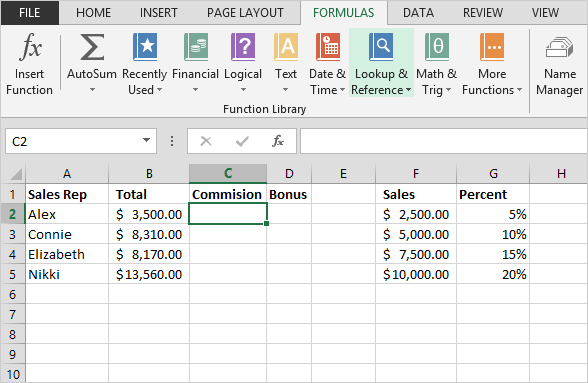
Task: Select column G header
Action: point(493,174)
